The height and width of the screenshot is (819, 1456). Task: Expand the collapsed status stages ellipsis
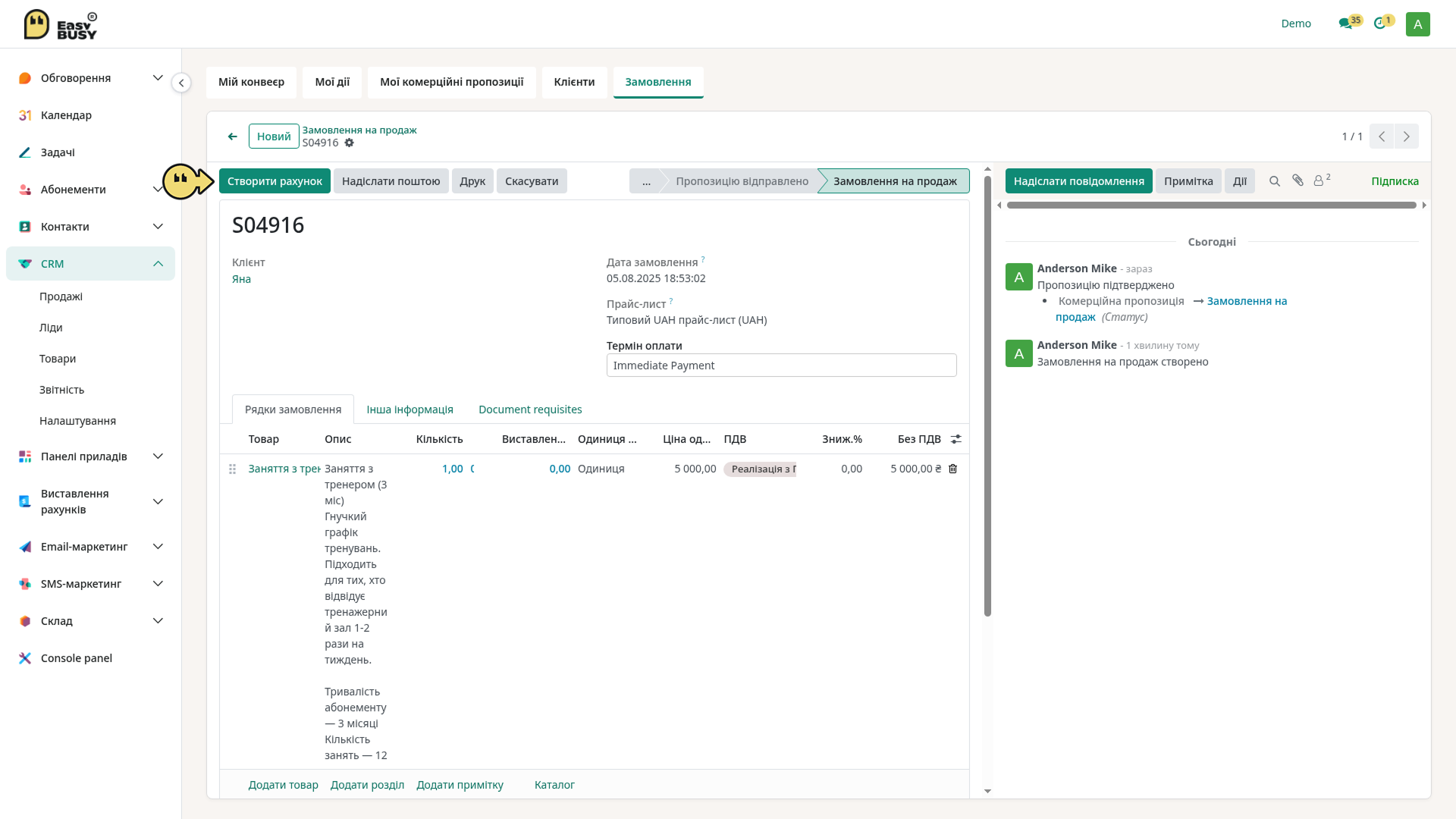(646, 181)
